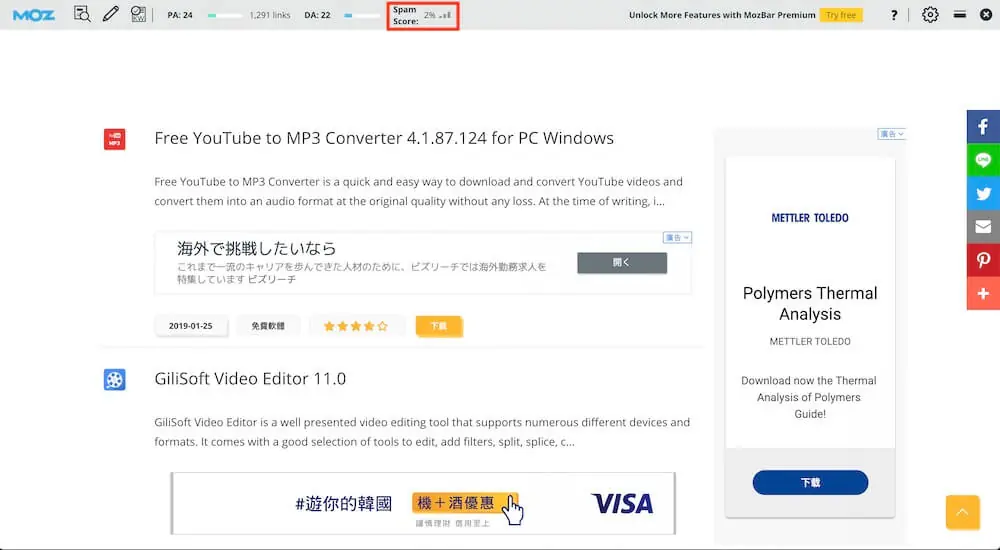The width and height of the screenshot is (1000, 550).
Task: Click the 免費軟體 tag
Action: [x=268, y=326]
